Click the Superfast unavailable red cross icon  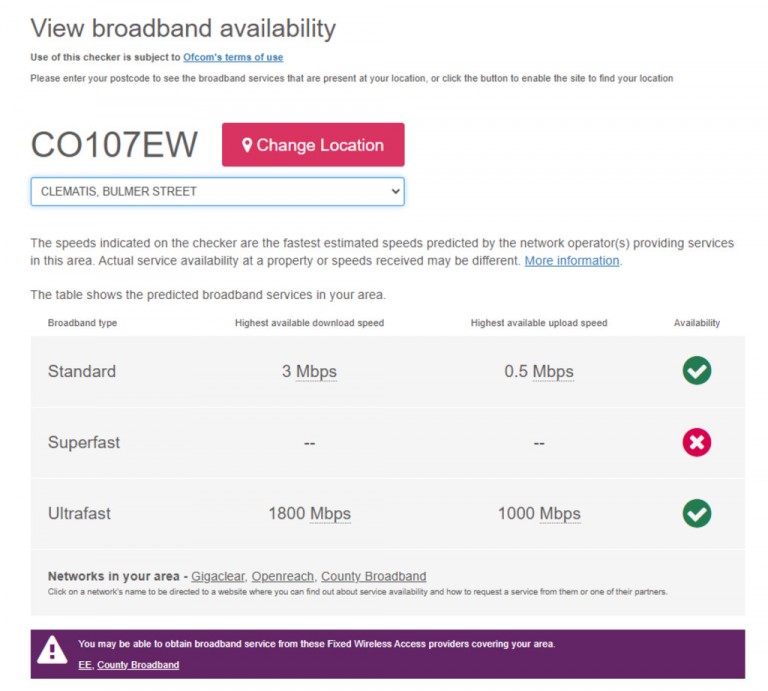click(696, 442)
